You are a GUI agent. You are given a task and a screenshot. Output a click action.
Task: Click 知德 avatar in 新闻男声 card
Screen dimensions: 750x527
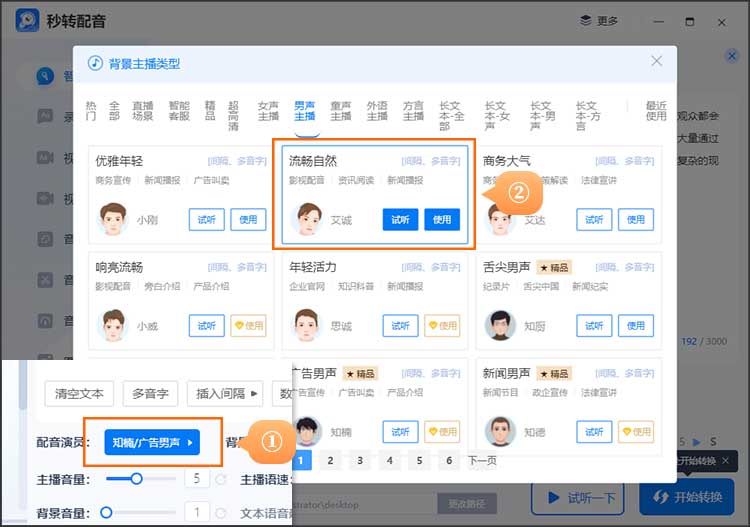point(500,431)
